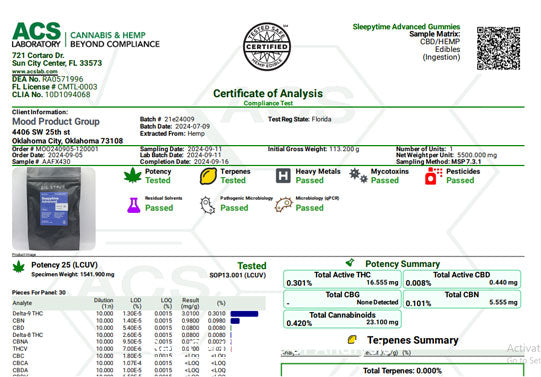Click Specimen Weight 1541.900 mg
This screenshot has width=541, height=377.
(x=73, y=275)
